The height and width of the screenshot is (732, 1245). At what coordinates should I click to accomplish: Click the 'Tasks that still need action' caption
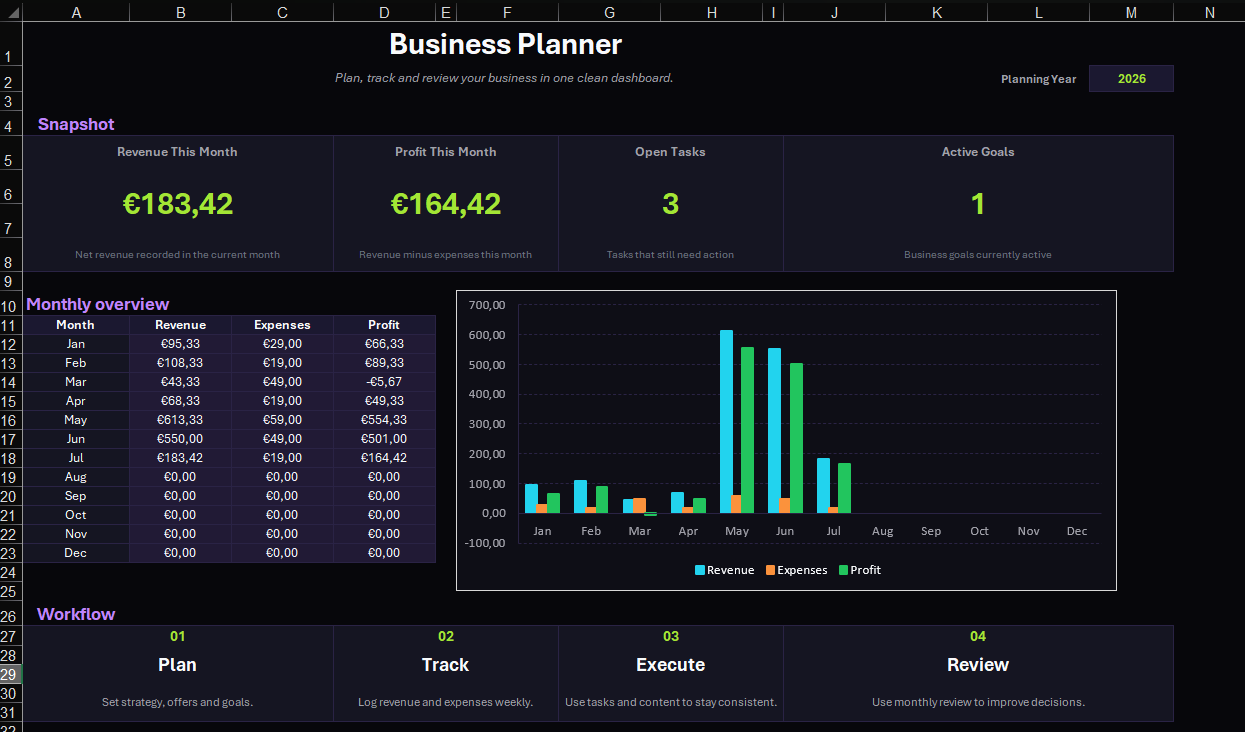670,255
